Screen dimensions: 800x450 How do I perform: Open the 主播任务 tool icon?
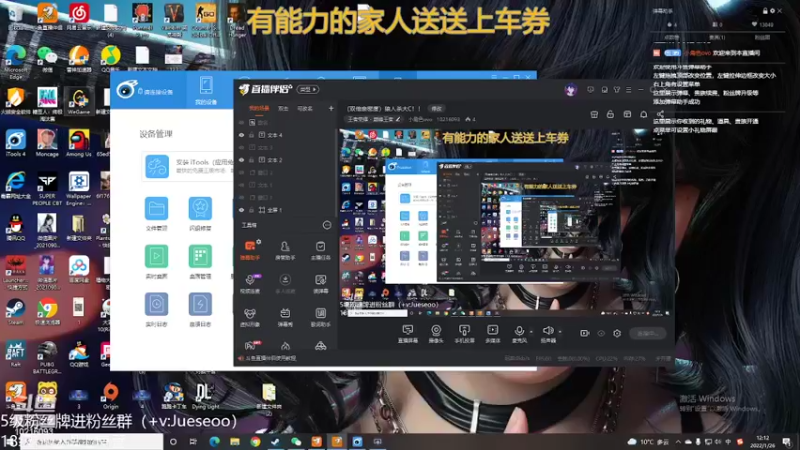tap(320, 250)
